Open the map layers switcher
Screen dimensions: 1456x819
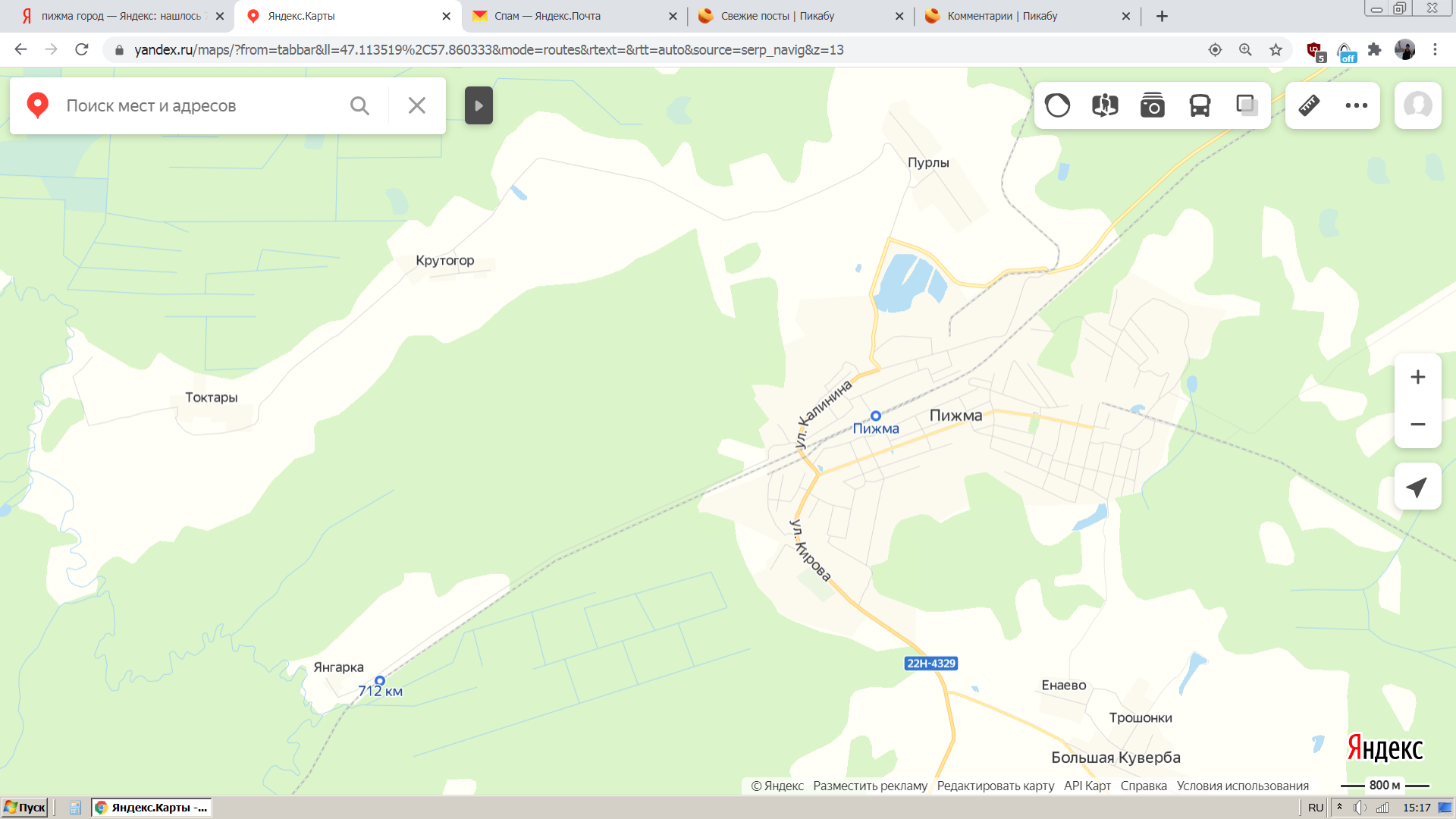[x=1247, y=105]
